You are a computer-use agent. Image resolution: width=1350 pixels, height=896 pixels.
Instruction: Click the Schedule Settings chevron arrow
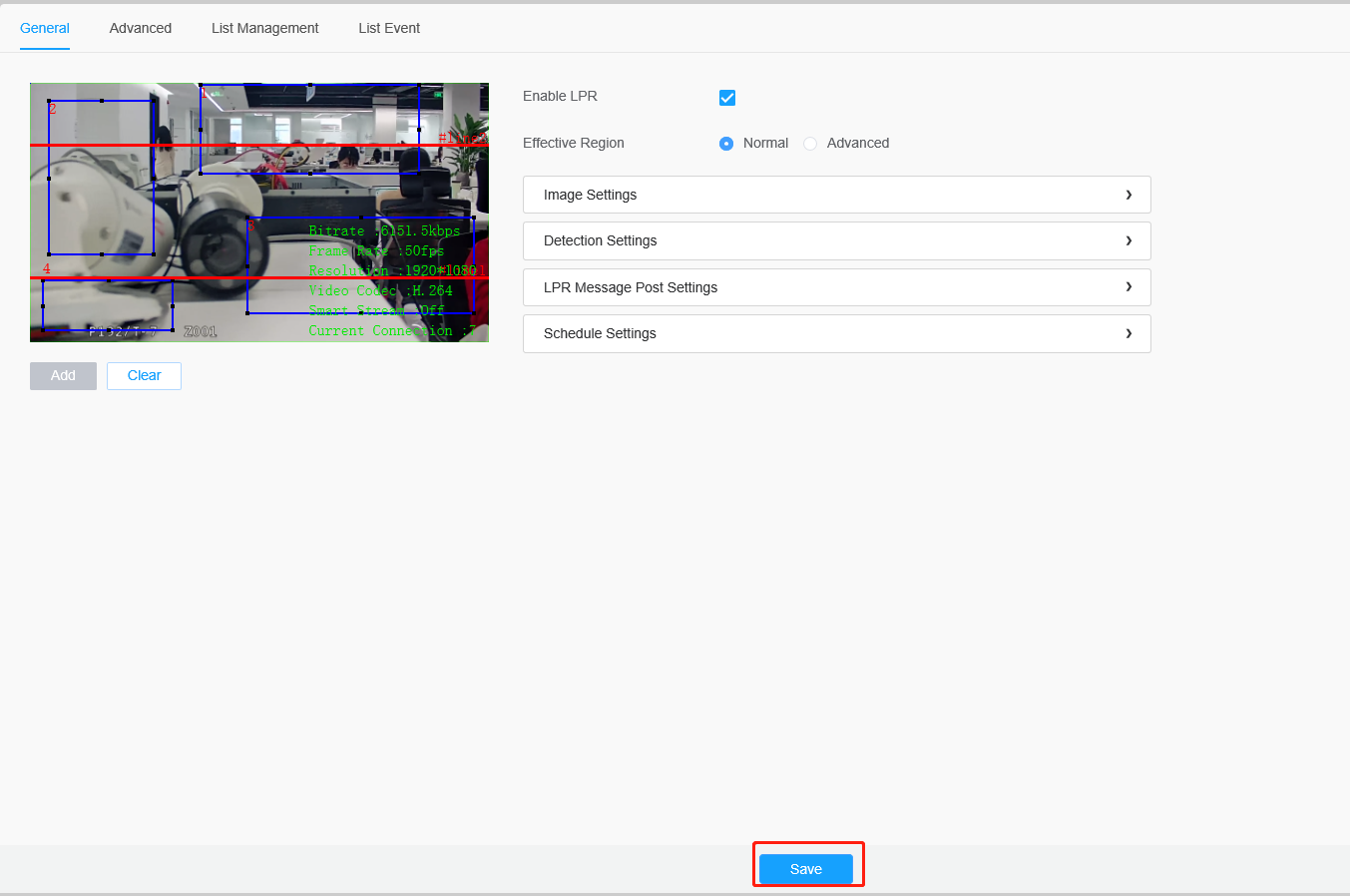(x=1128, y=333)
